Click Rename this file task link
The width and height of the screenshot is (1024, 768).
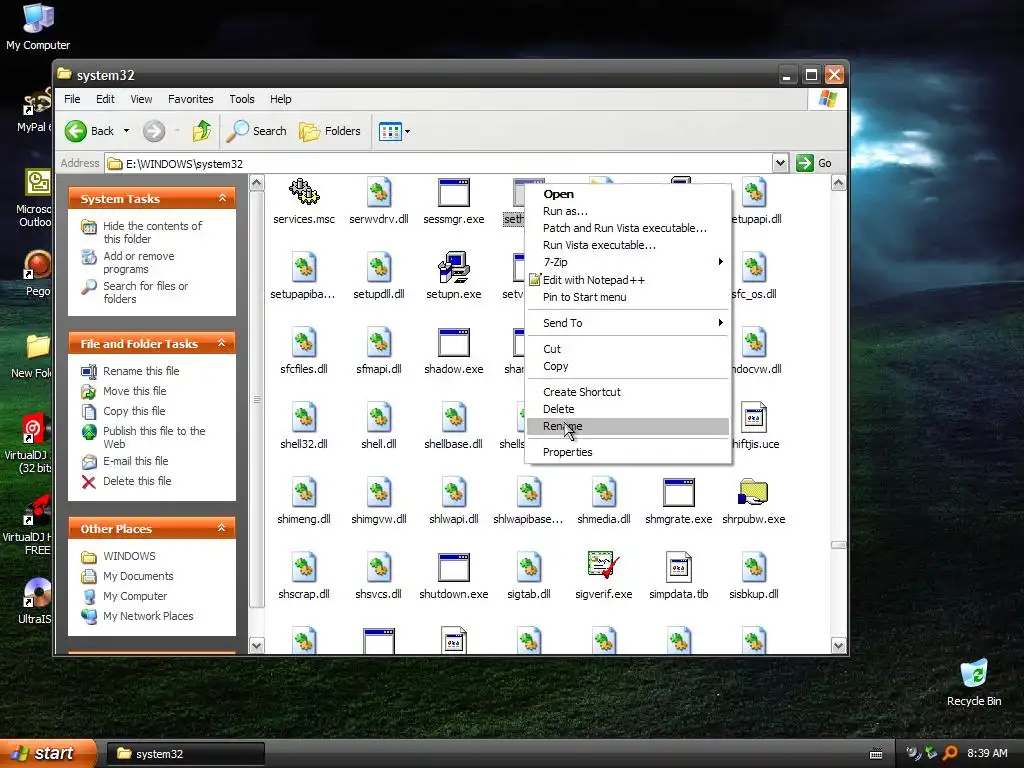point(141,371)
